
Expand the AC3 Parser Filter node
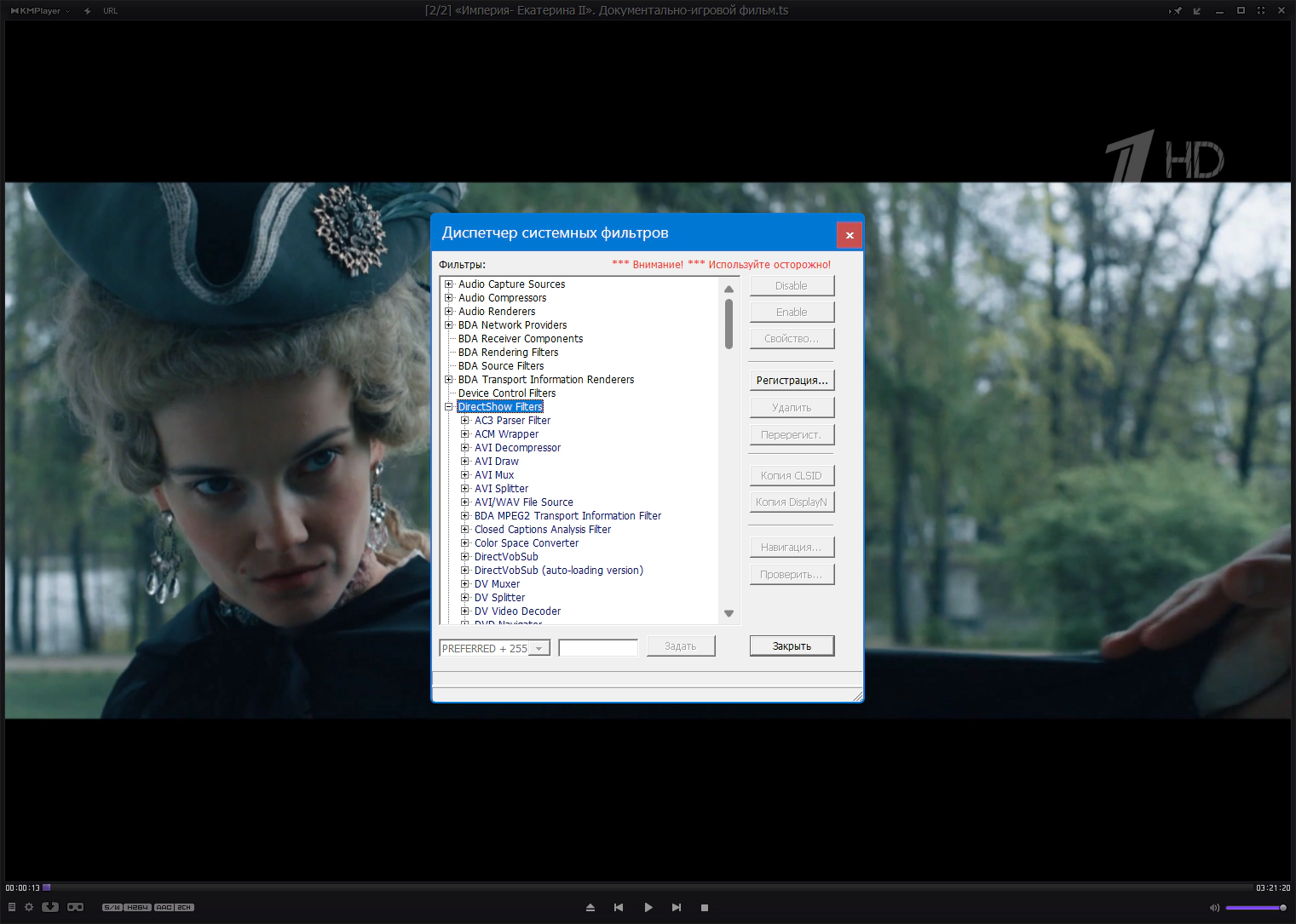click(x=465, y=421)
